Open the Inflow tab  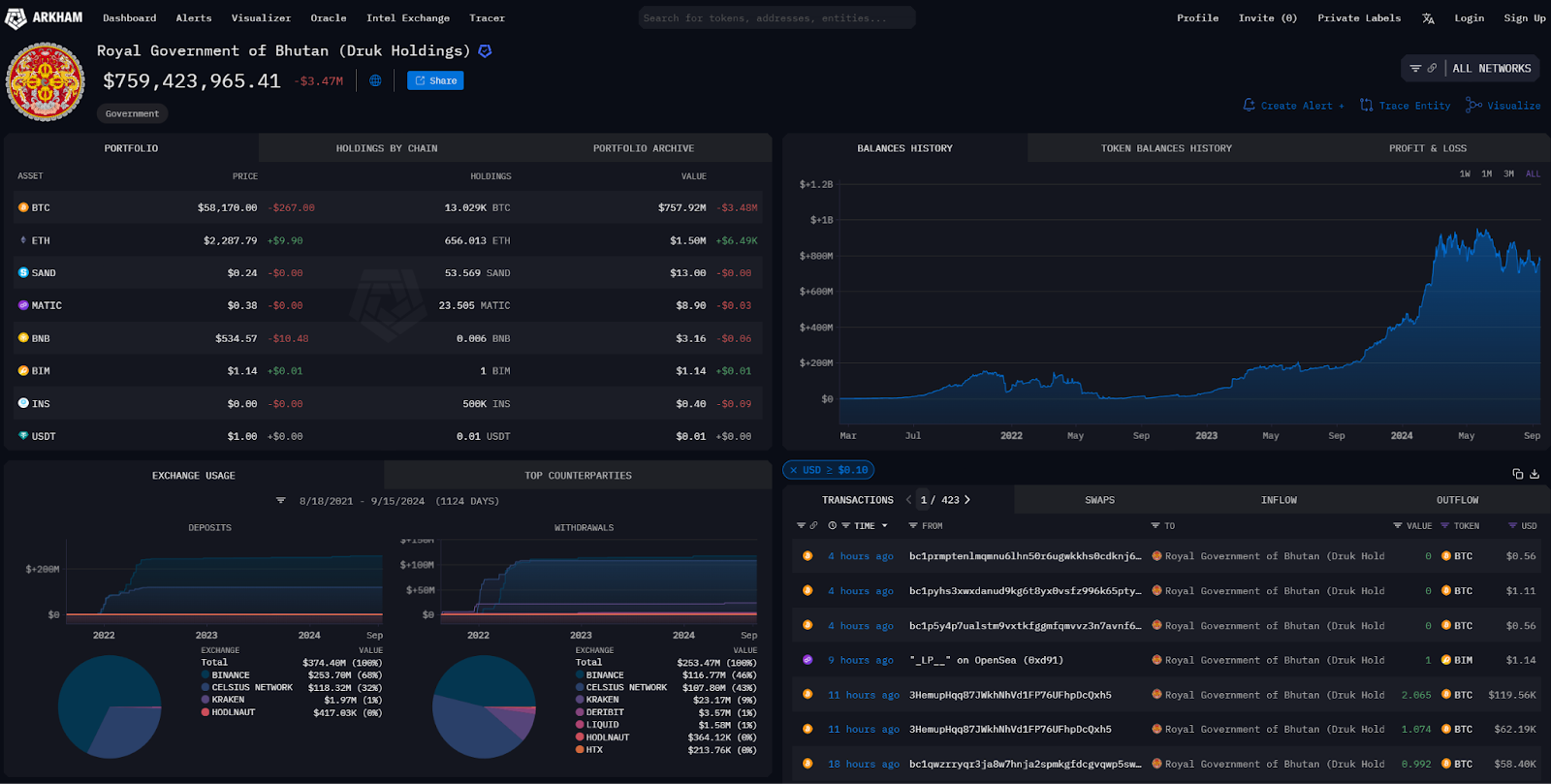tap(1279, 500)
